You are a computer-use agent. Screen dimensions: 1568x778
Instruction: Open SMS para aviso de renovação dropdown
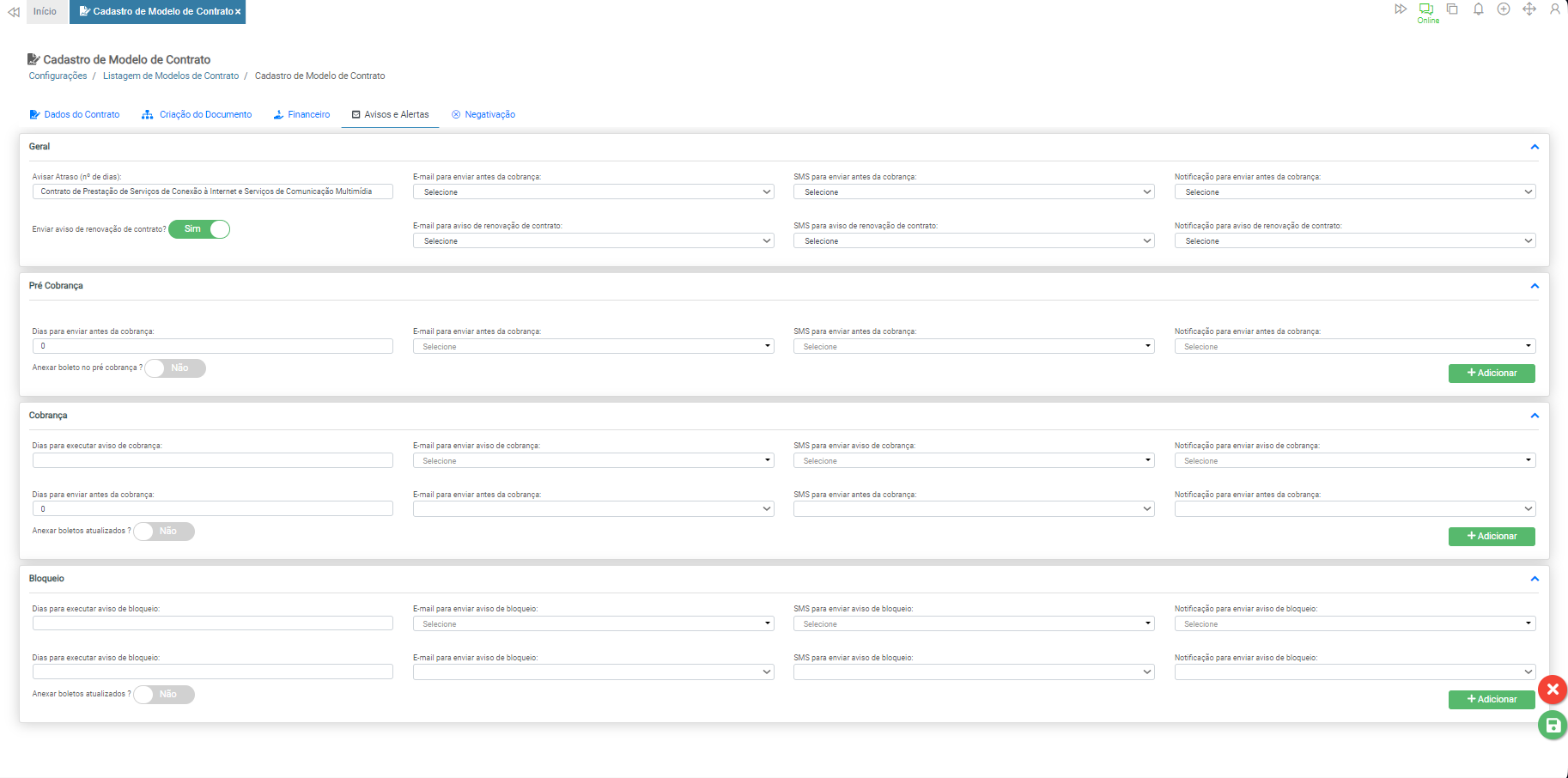pyautogui.click(x=973, y=241)
